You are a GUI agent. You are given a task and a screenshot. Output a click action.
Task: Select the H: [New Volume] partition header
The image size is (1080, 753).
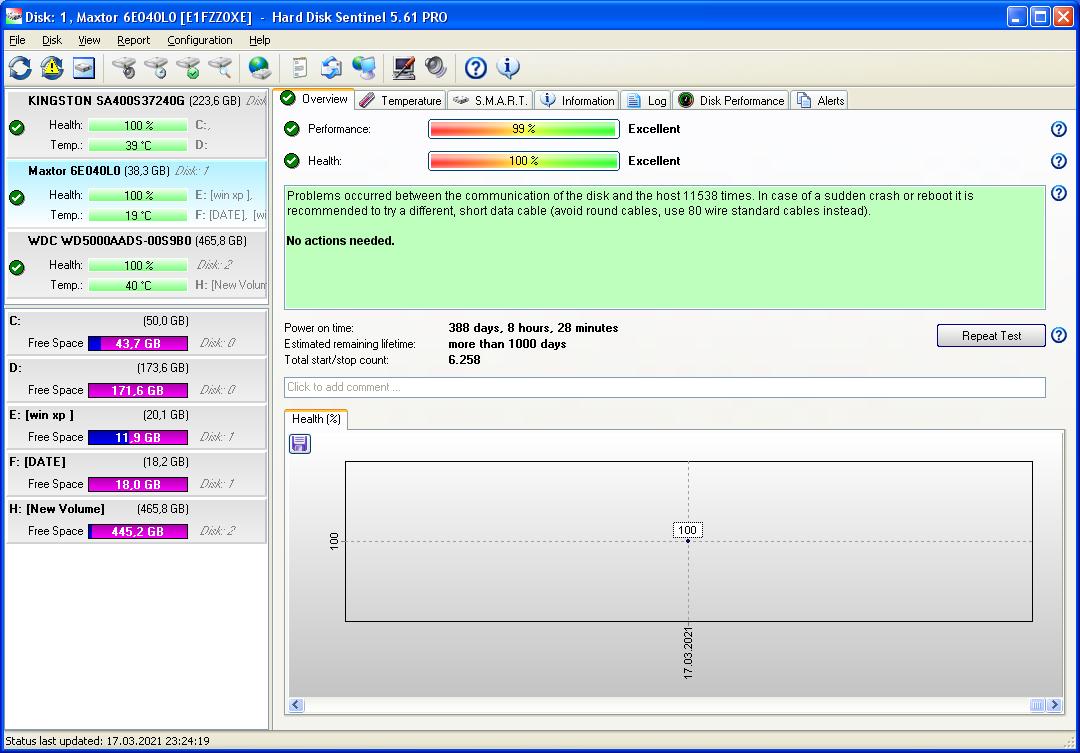pos(57,508)
